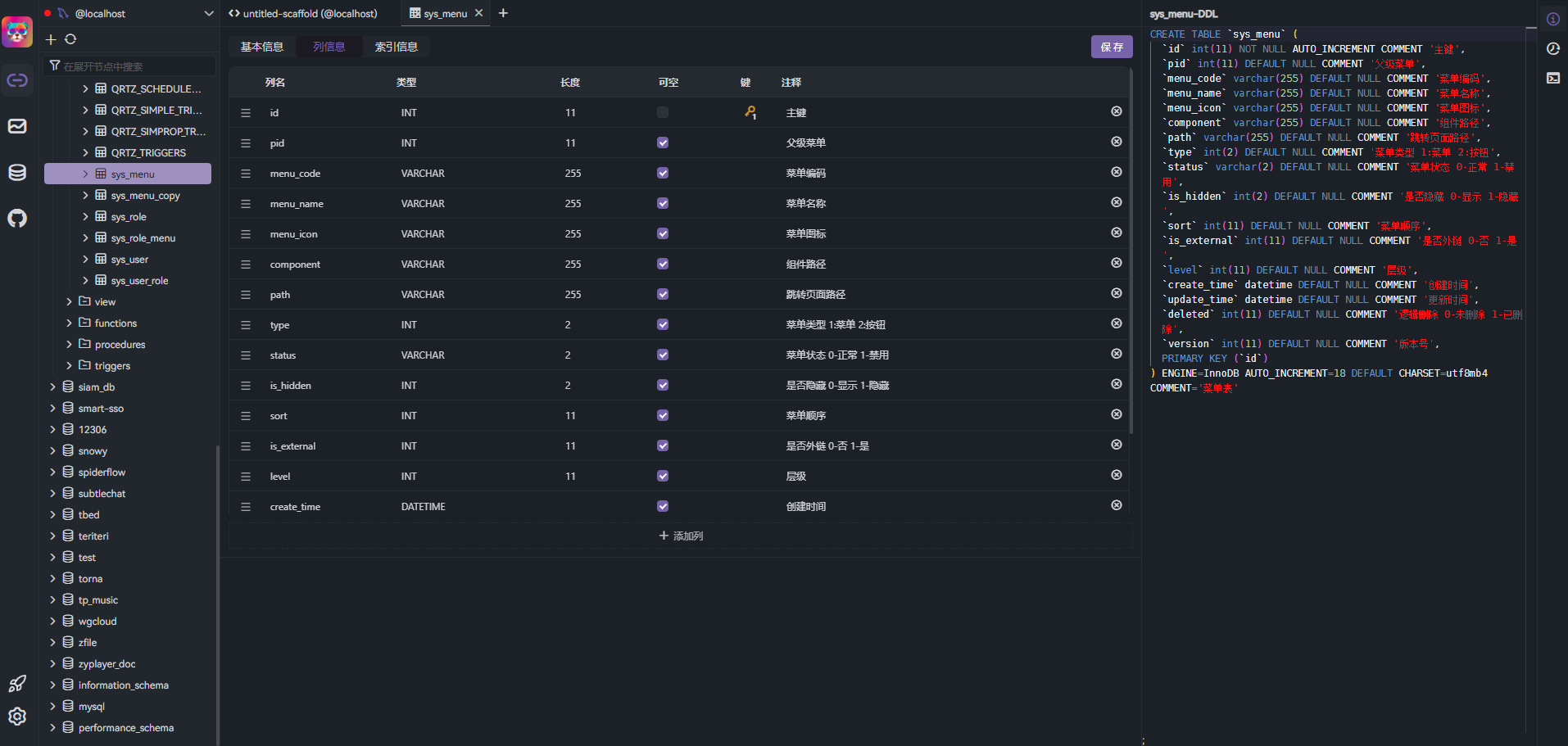The height and width of the screenshot is (746, 1568).
Task: Open the database icon in left sidebar
Action: coord(17,173)
